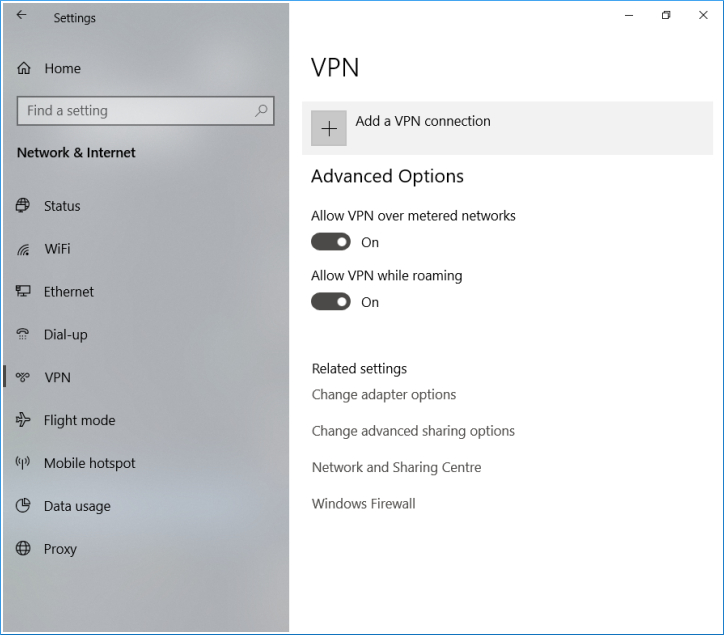
Task: Open the Windows Firewall link
Action: [363, 504]
